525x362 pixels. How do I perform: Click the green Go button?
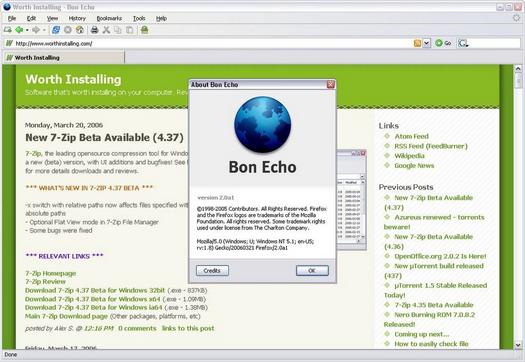tap(443, 43)
